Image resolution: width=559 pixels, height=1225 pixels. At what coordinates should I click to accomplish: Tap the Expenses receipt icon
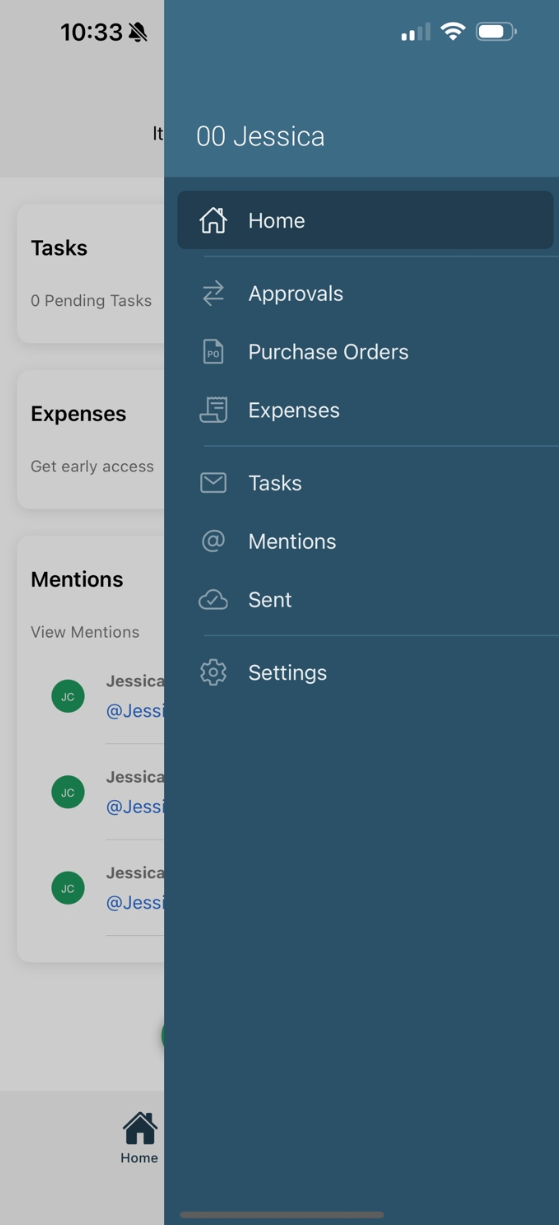(x=213, y=410)
